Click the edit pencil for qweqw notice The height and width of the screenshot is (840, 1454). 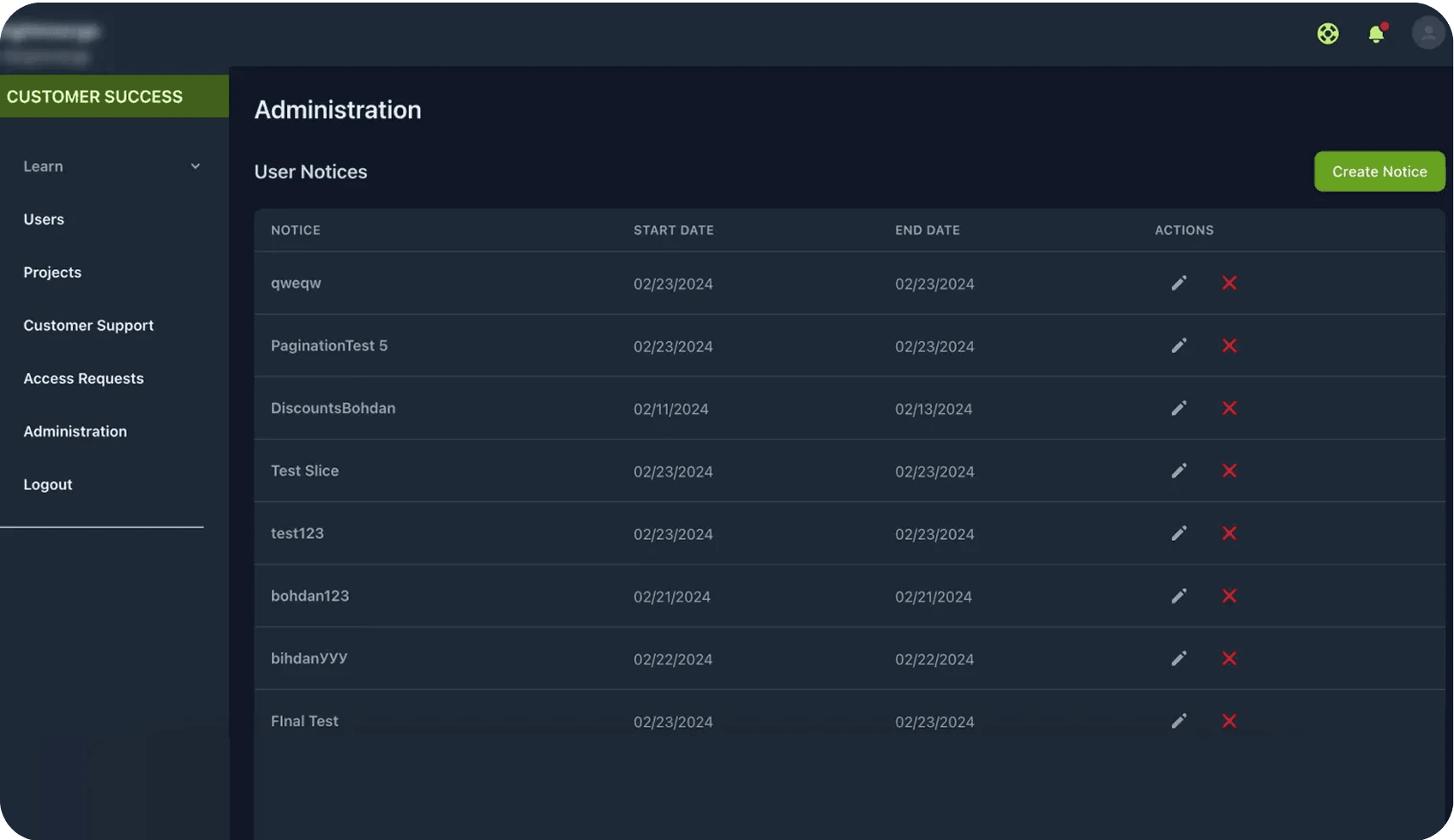[x=1179, y=283]
